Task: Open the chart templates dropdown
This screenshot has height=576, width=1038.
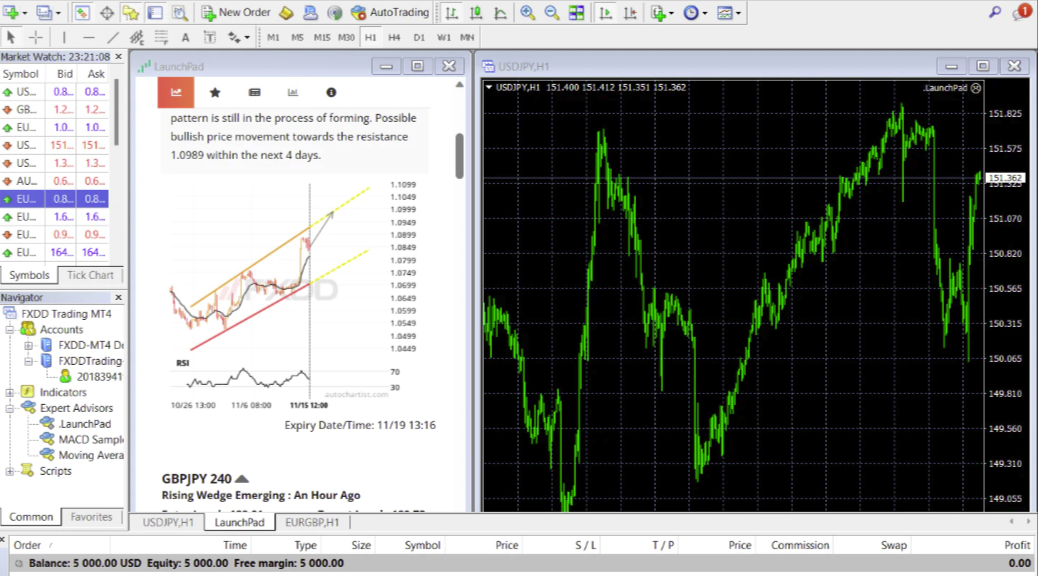Action: click(x=729, y=13)
